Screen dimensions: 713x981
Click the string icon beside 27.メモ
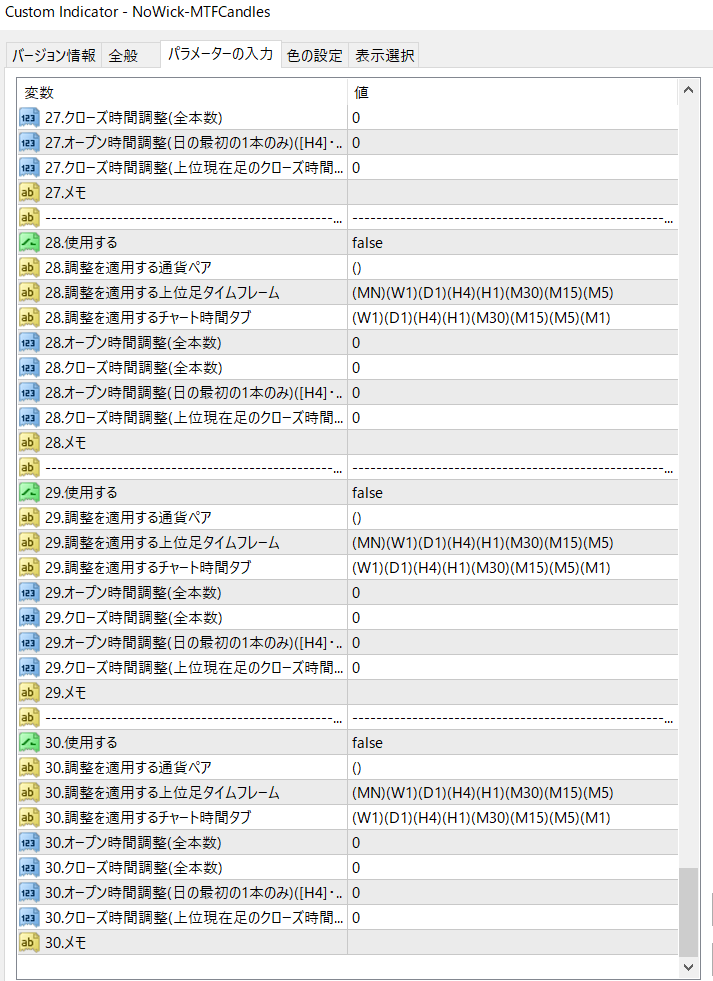click(x=29, y=192)
